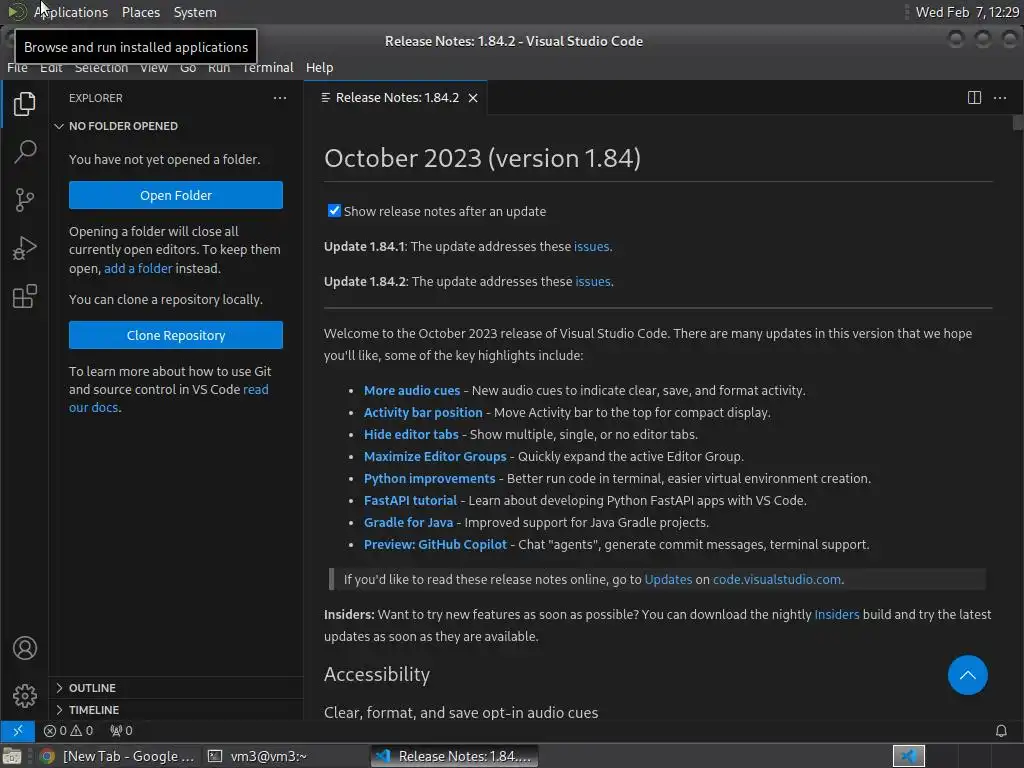1024x768 pixels.
Task: Open the Python improvements link
Action: pos(429,479)
